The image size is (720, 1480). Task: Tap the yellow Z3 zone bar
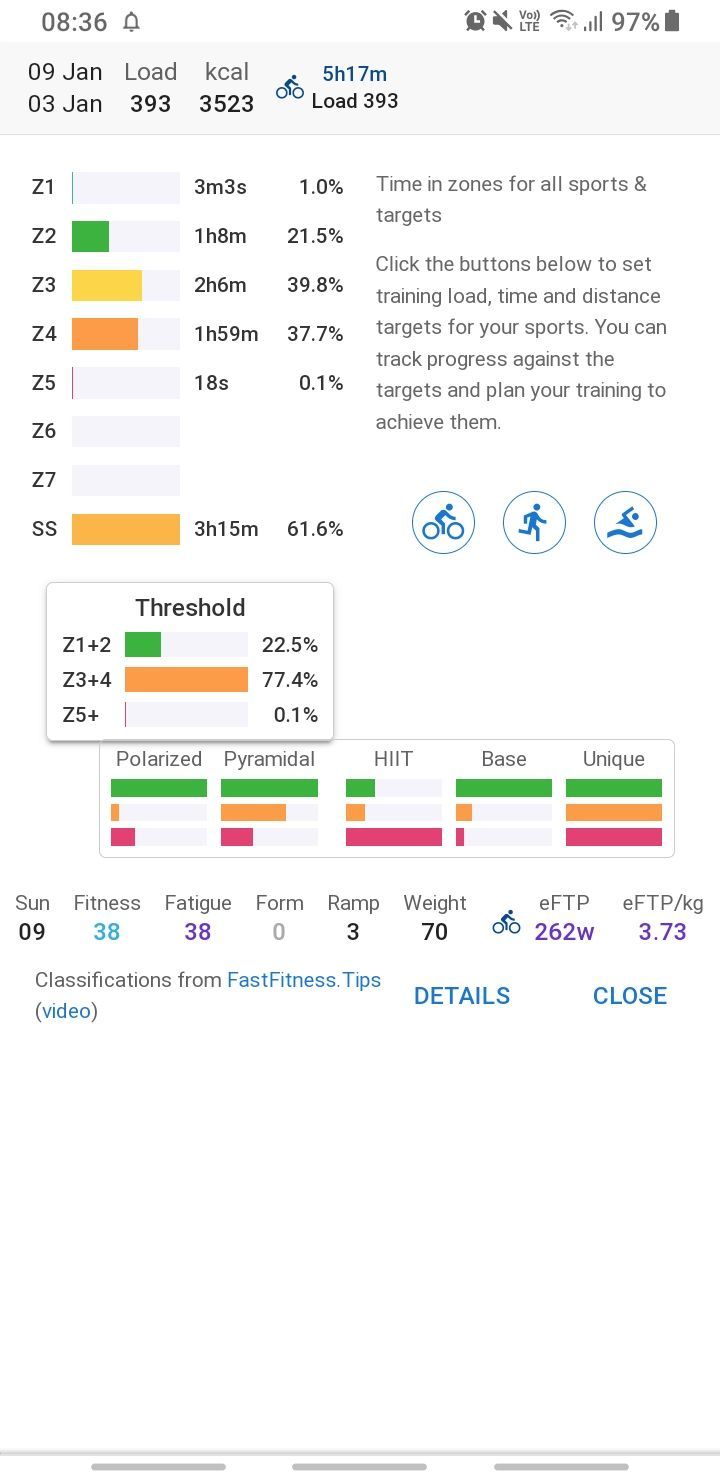[x=107, y=285]
